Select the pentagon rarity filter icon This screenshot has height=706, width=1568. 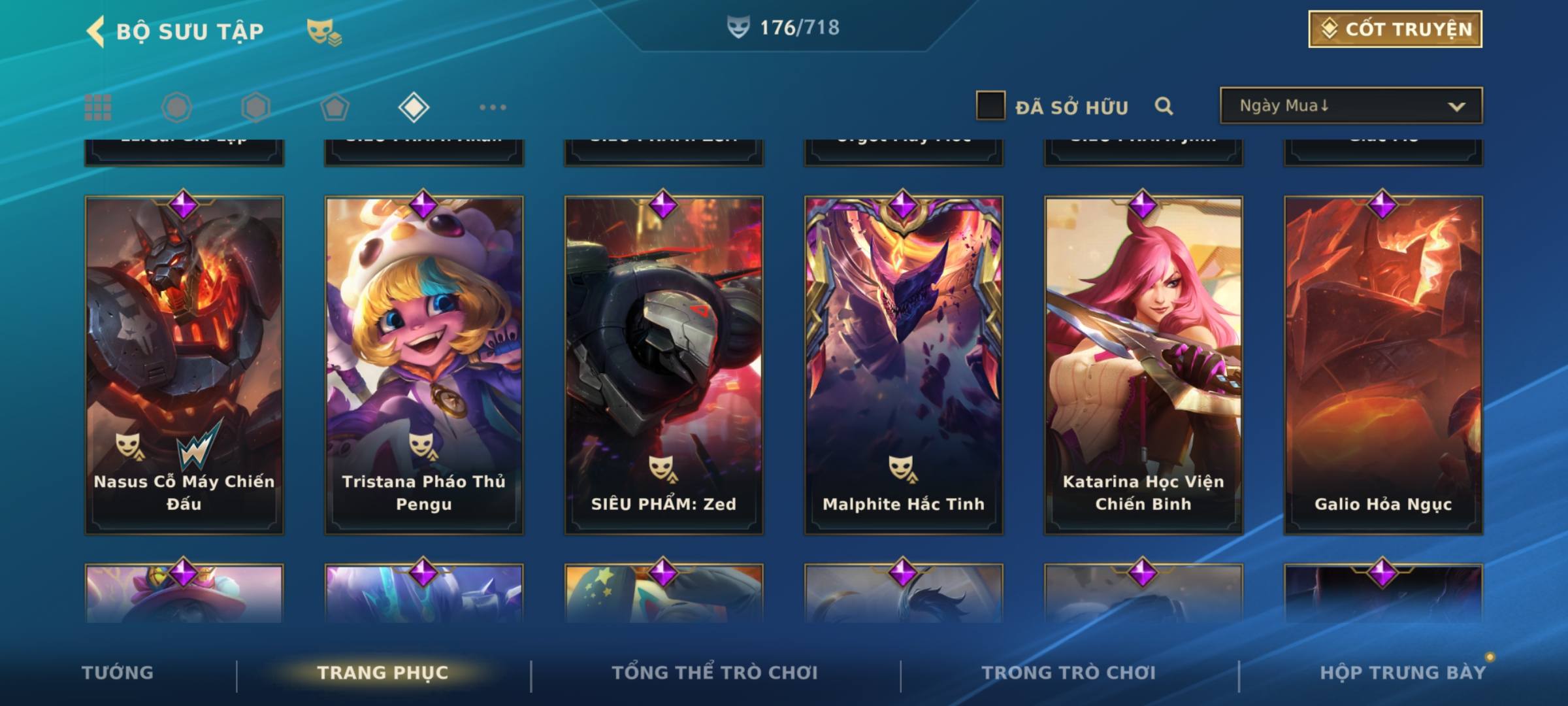(335, 107)
